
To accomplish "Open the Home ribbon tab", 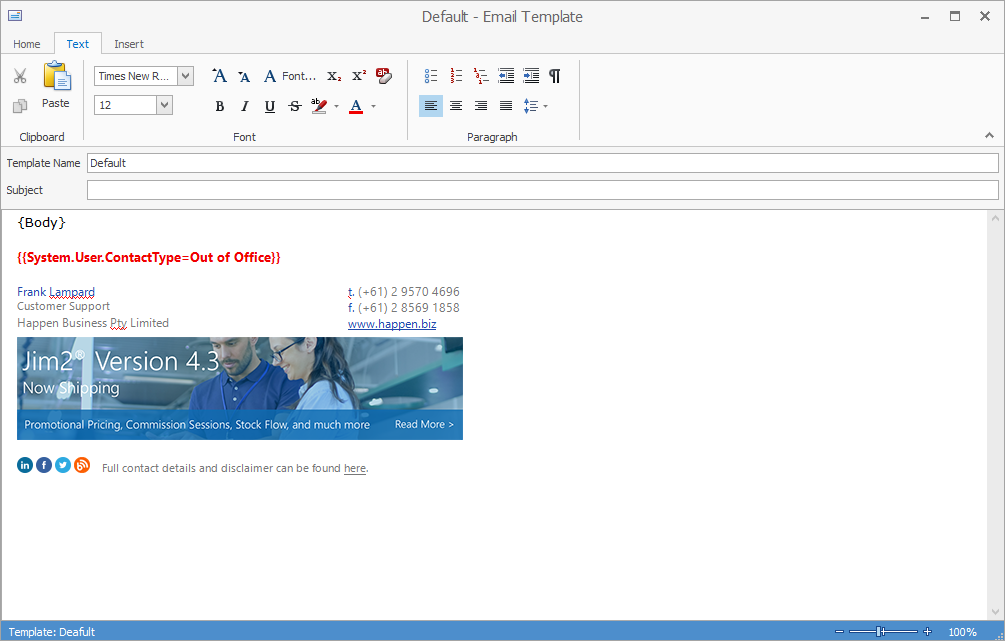I will click(x=26, y=43).
